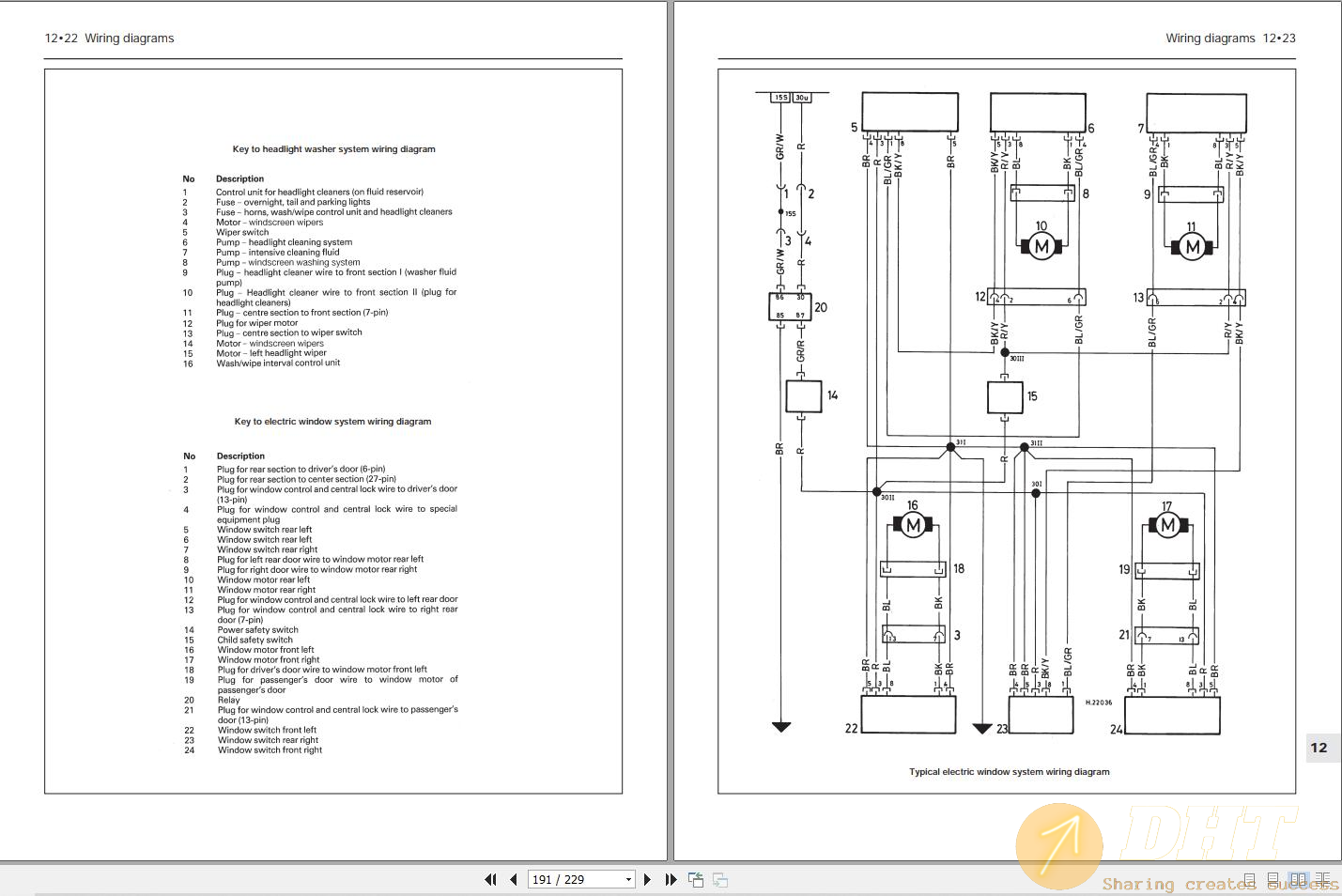
Task: Click the go to previous view icon
Action: [x=696, y=880]
